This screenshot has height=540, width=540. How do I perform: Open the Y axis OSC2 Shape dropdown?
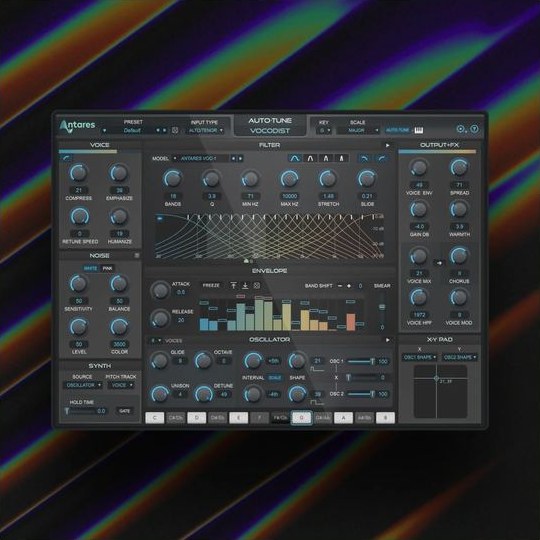click(x=460, y=357)
